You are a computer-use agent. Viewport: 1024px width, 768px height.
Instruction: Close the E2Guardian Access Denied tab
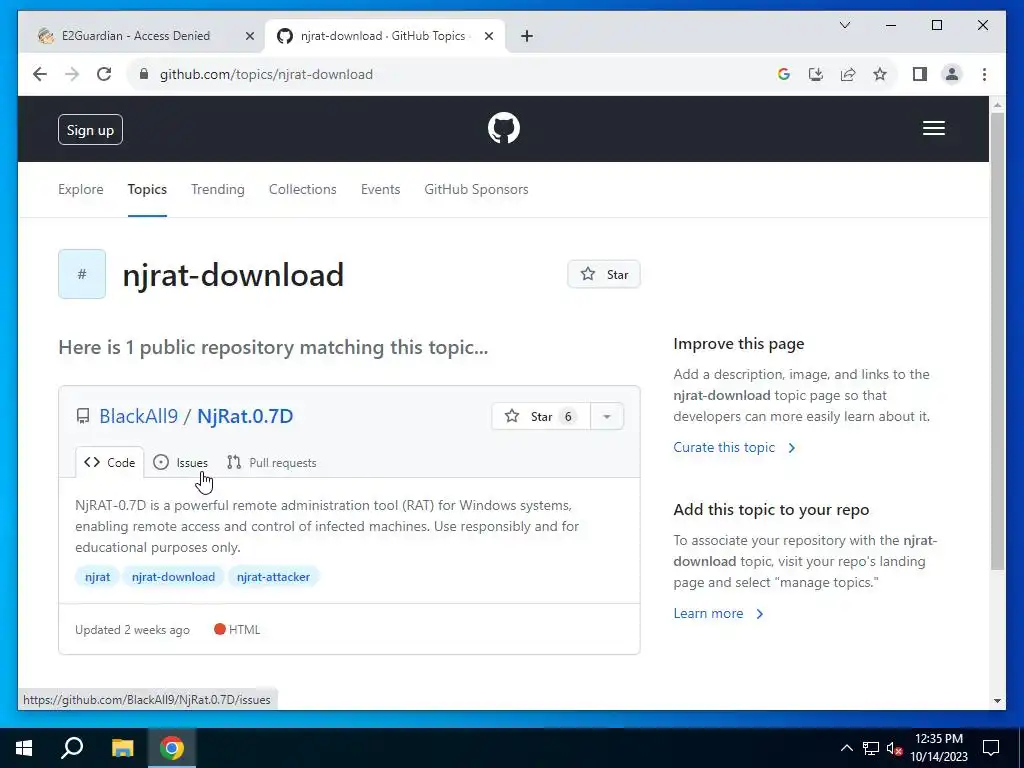point(249,36)
